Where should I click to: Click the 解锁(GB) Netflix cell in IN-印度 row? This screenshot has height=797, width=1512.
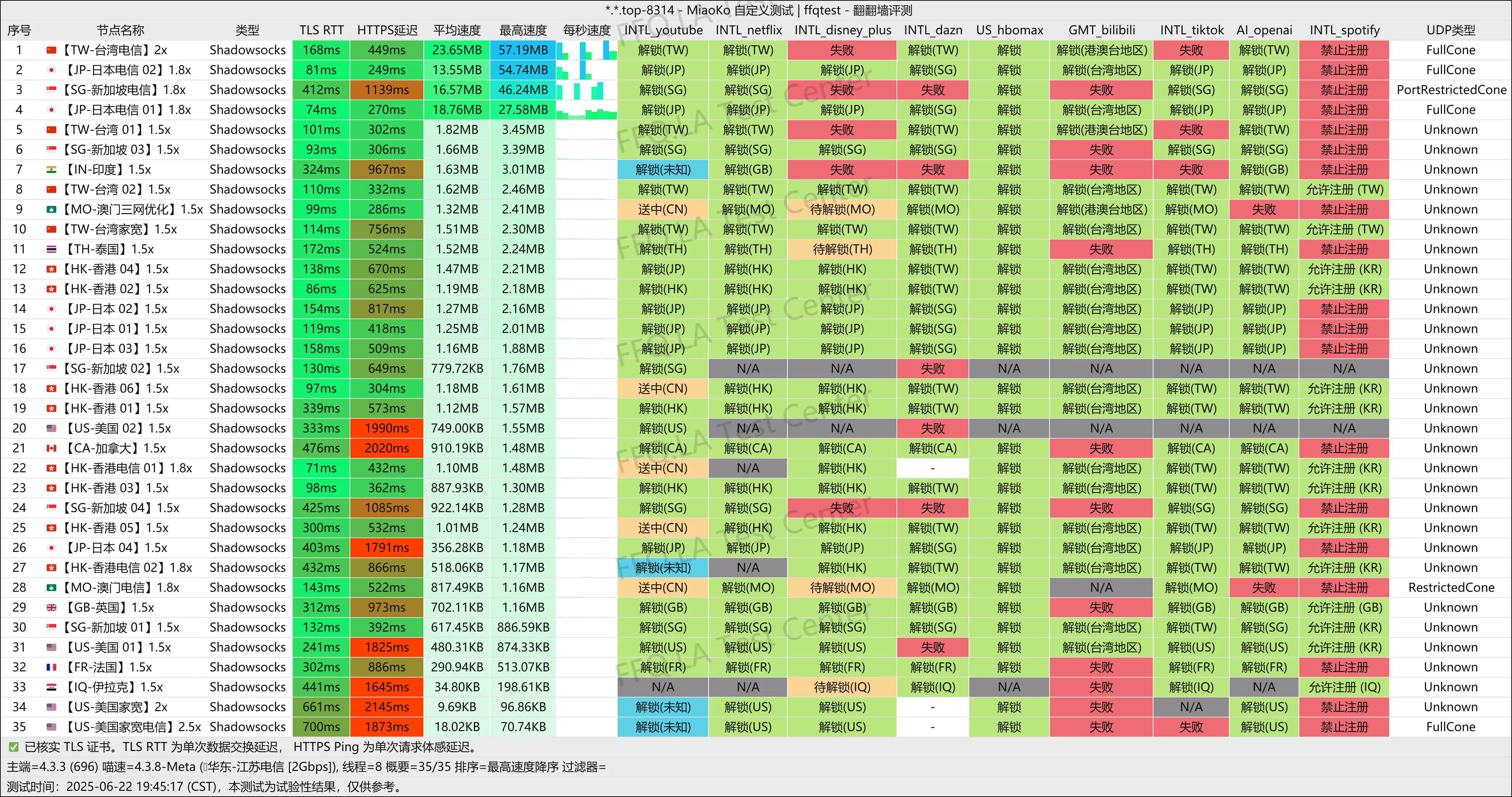click(748, 170)
